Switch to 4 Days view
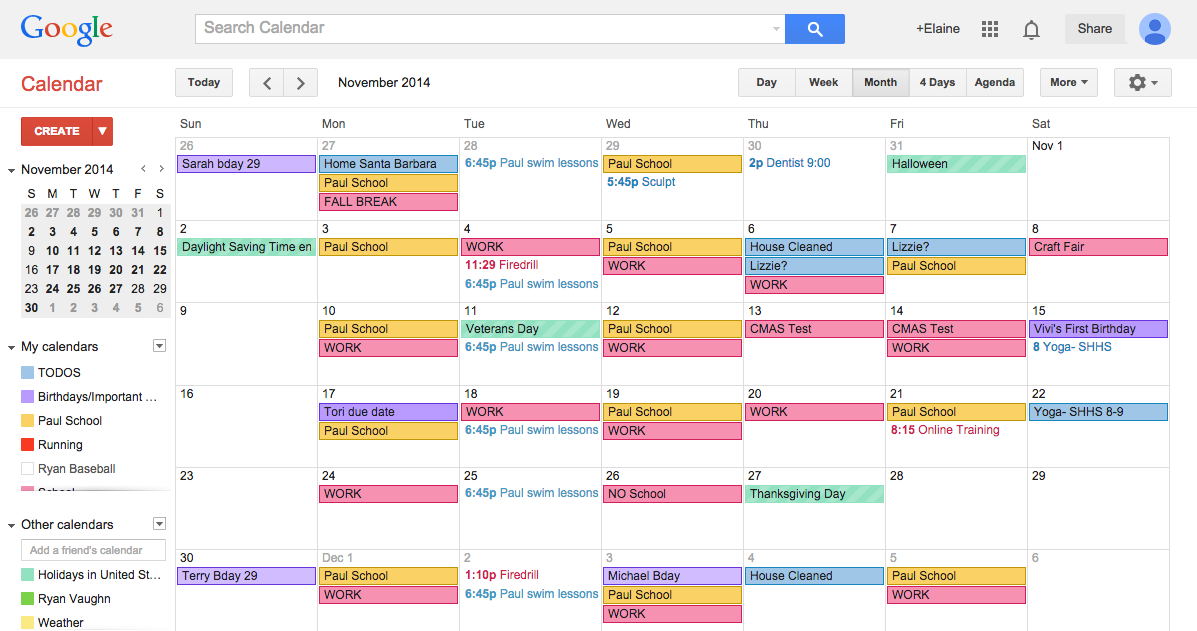This screenshot has width=1197, height=631. pyautogui.click(x=937, y=82)
